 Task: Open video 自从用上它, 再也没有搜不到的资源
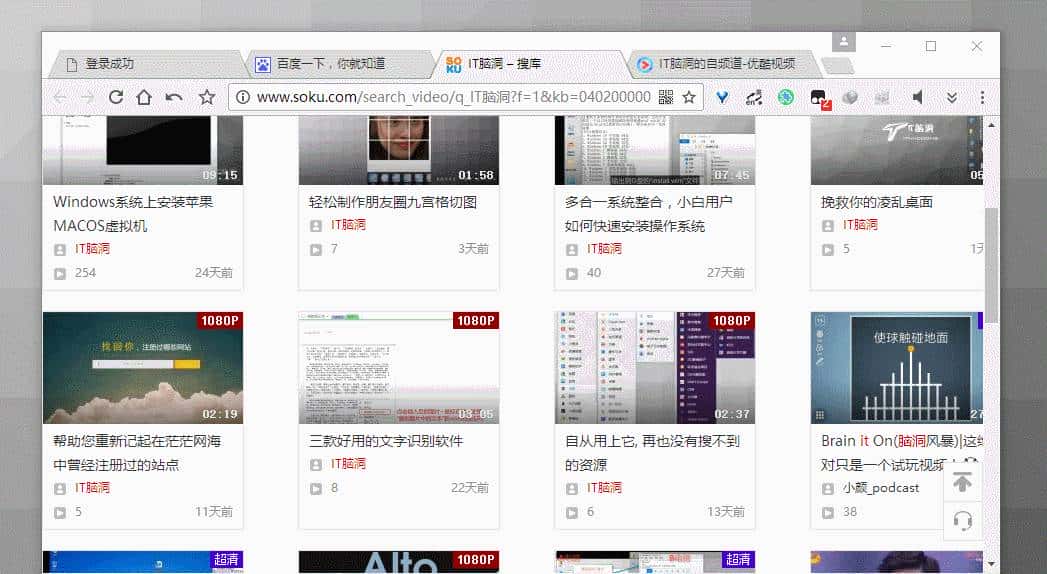click(652, 453)
